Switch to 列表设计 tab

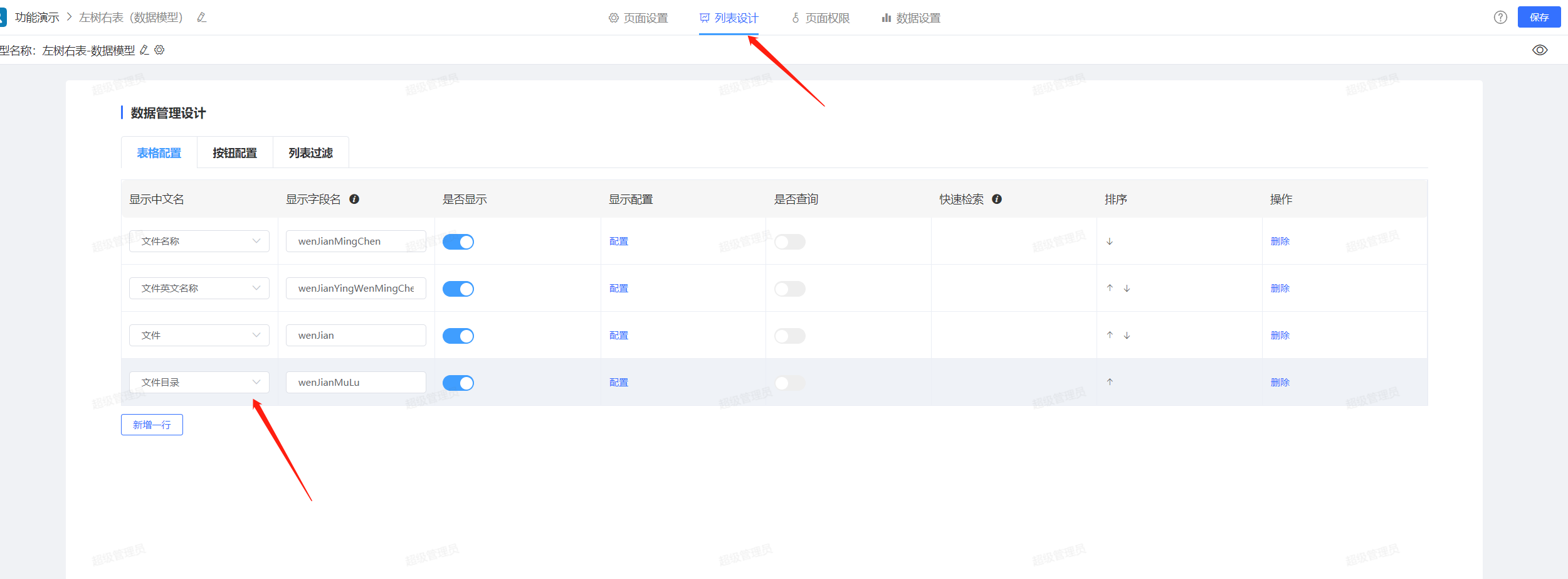[x=729, y=18]
